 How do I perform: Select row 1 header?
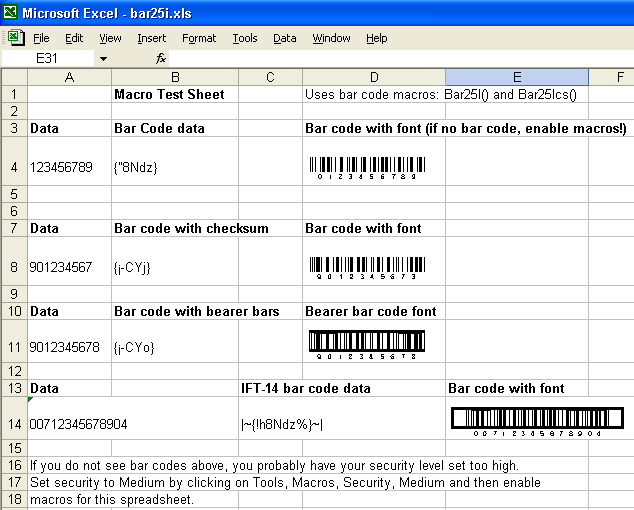tap(14, 94)
